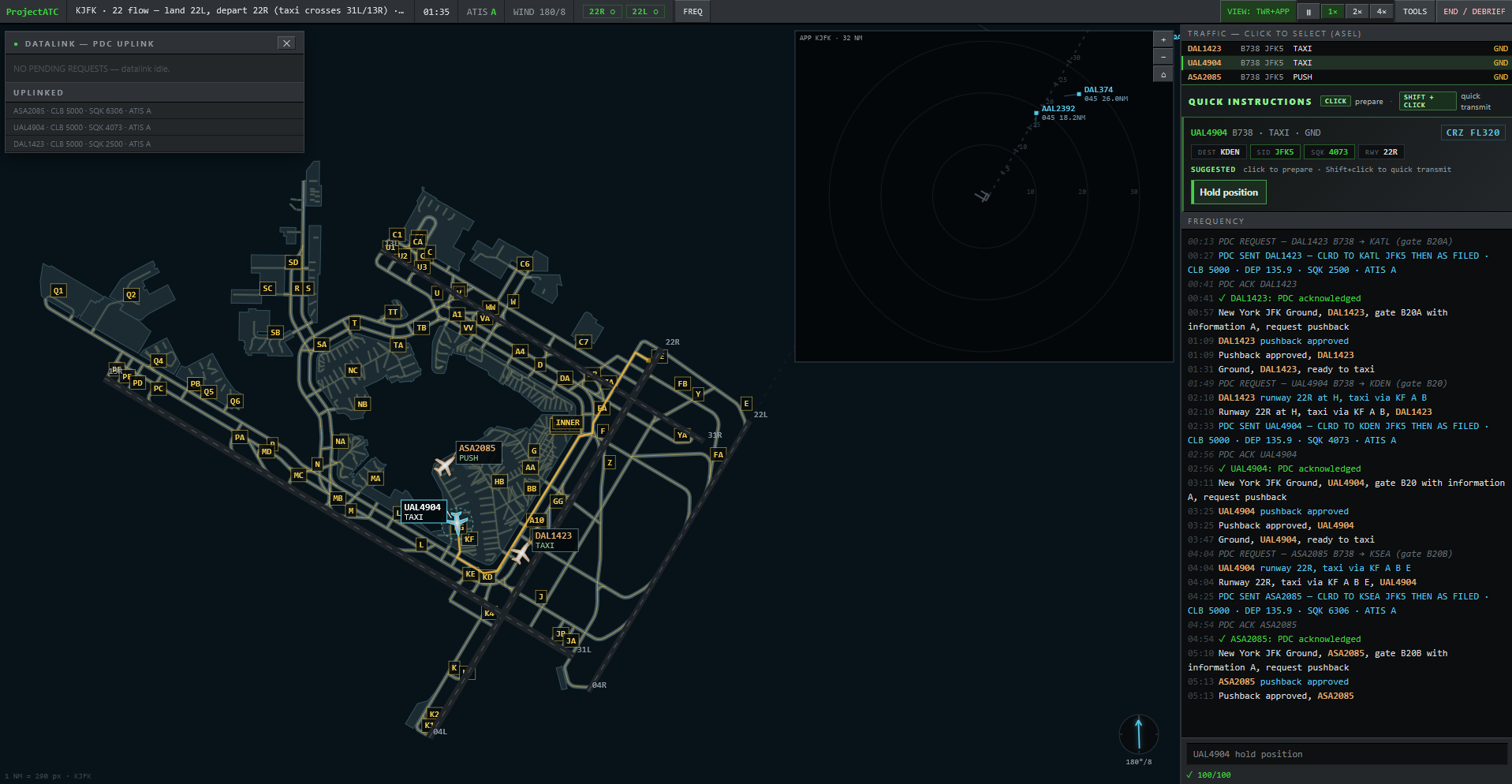Click uplinked entry UAL4904 CLB 5000
Screen dimensions: 1512x784
[155, 128]
